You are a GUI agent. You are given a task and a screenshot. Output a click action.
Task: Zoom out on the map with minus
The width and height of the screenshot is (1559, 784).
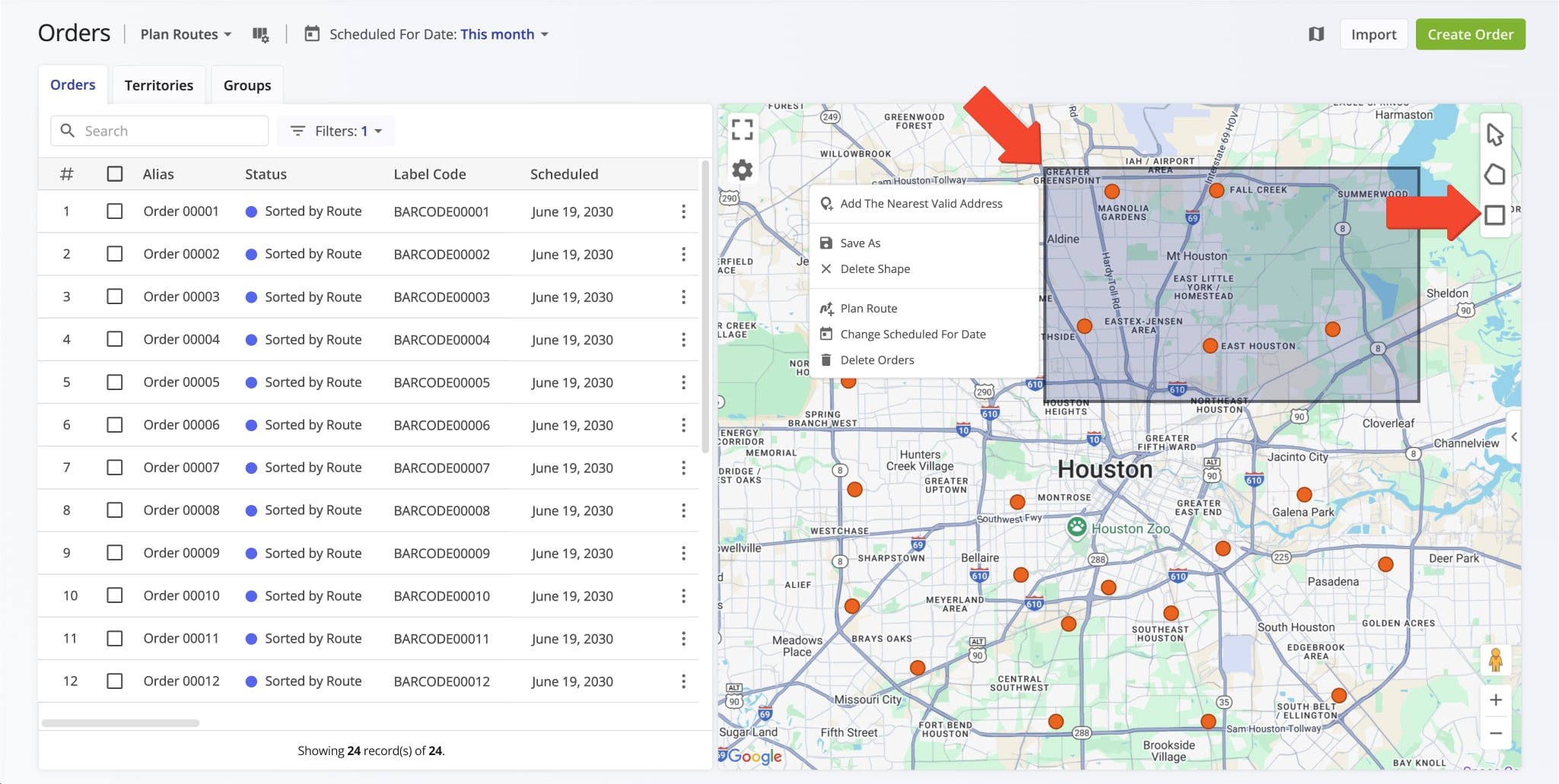pyautogui.click(x=1495, y=733)
